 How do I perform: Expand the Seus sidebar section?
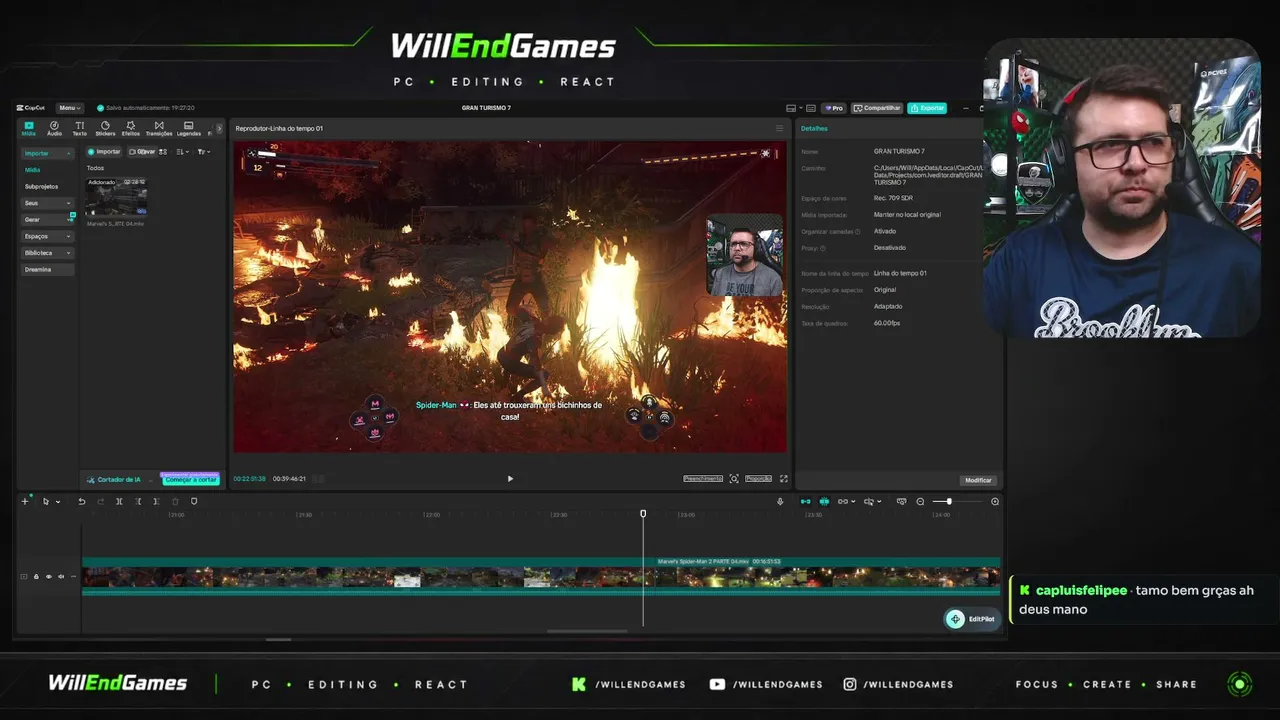pyautogui.click(x=47, y=203)
